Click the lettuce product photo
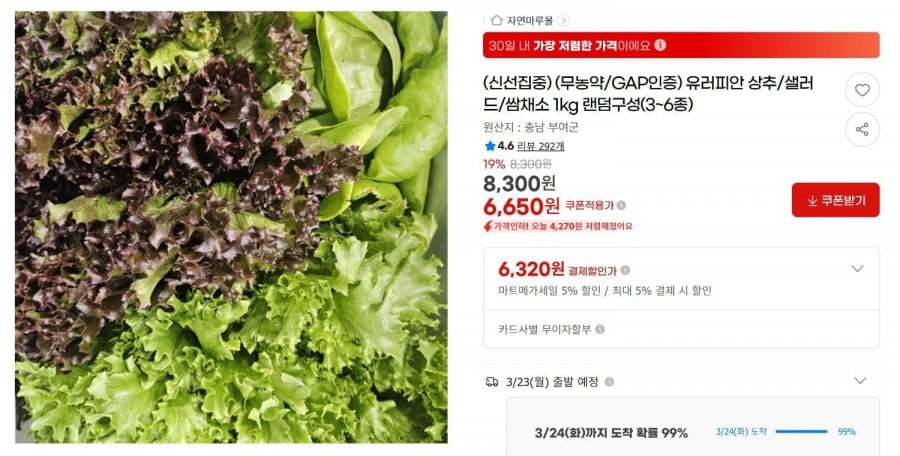The height and width of the screenshot is (456, 900). click(231, 227)
